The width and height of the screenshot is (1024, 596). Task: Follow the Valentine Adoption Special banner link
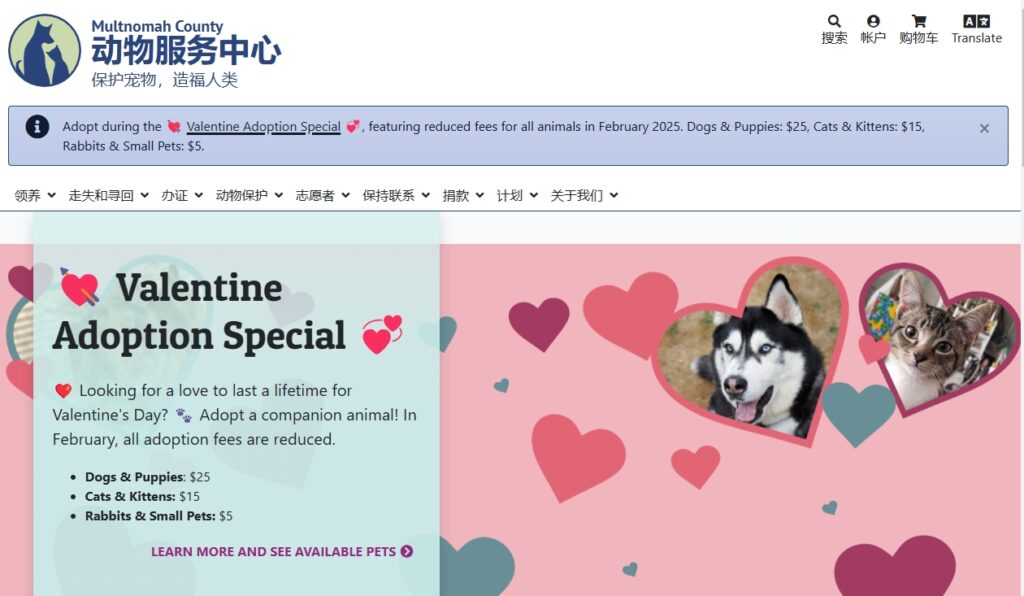(x=263, y=127)
